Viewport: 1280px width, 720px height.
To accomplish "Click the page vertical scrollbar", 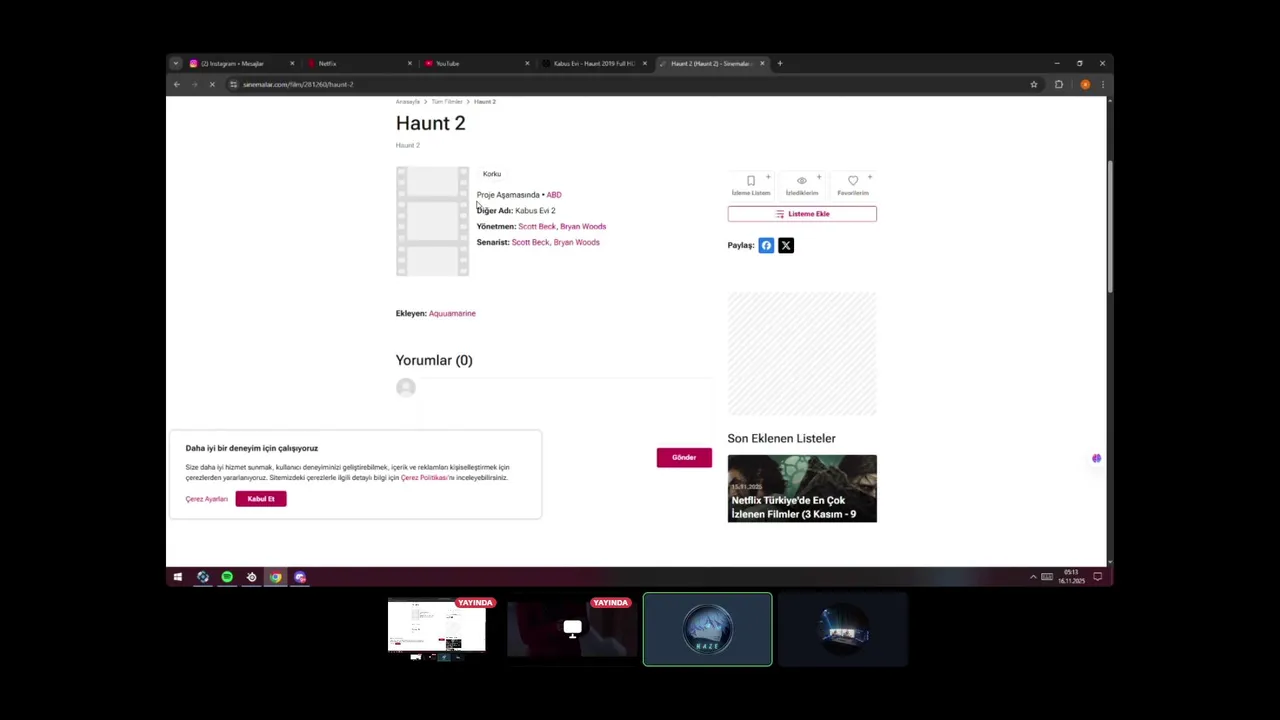I will coord(1110,226).
